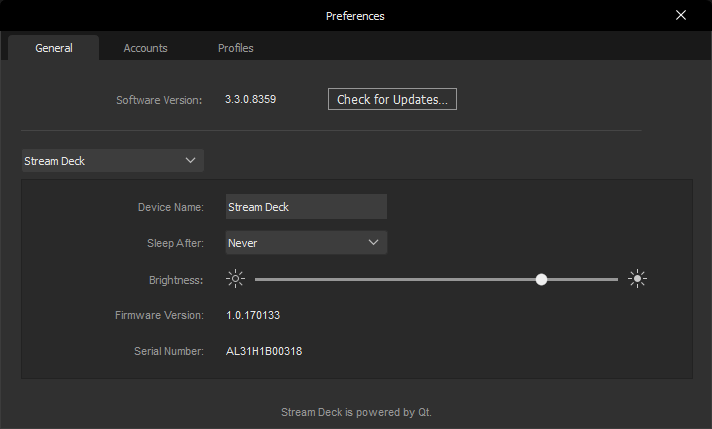
Task: Open the Accounts tab
Action: pyautogui.click(x=145, y=48)
